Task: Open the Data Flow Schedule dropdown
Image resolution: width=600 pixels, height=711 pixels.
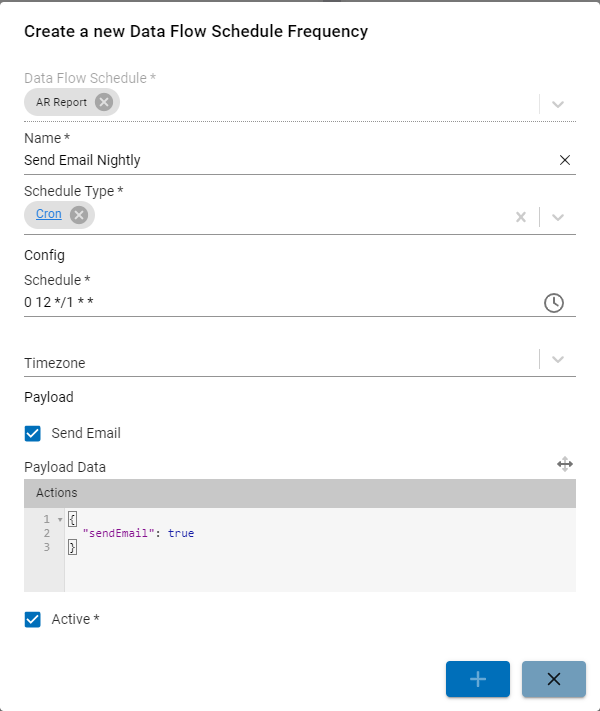Action: tap(558, 104)
